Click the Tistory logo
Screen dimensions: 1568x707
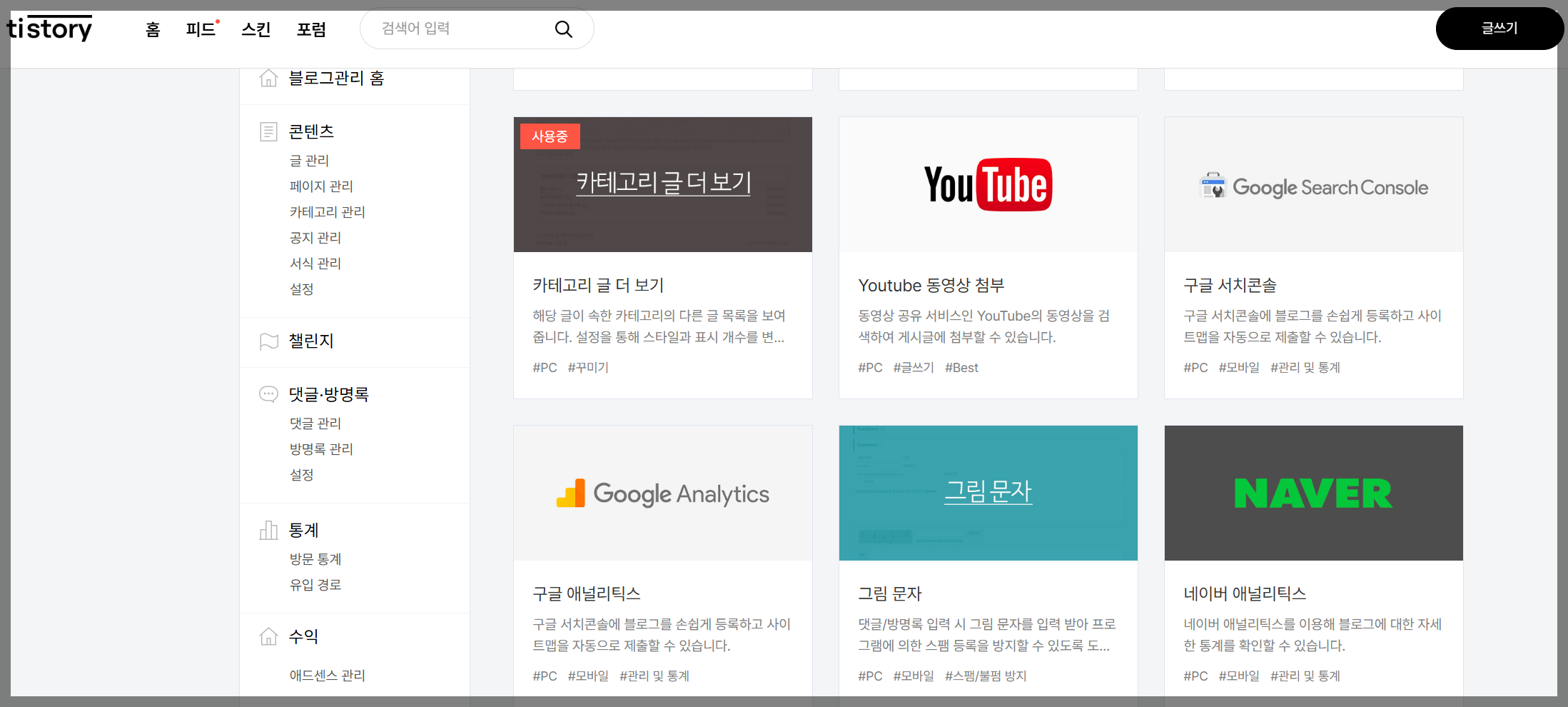click(x=49, y=29)
